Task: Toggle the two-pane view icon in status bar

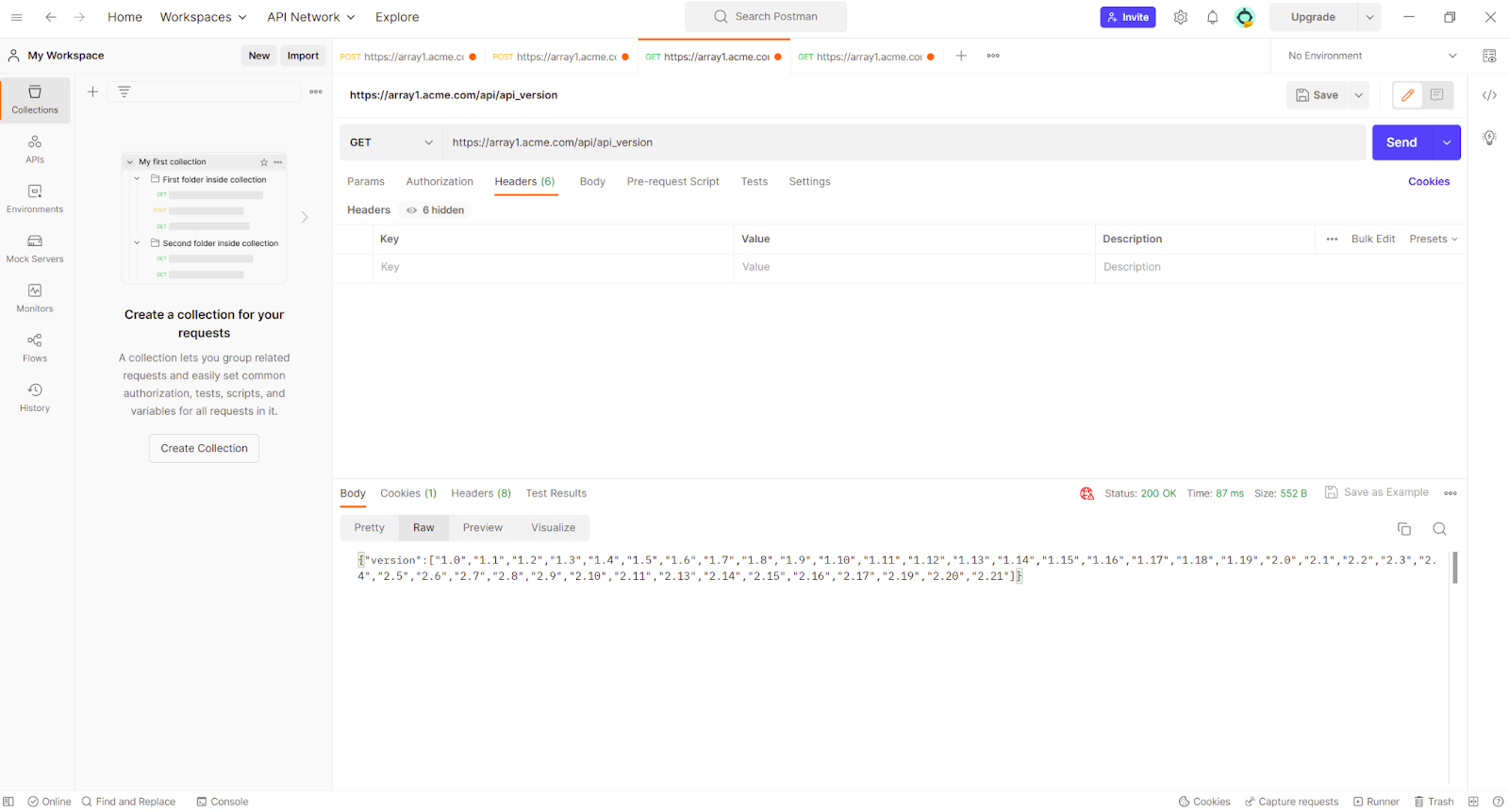Action: click(x=1473, y=802)
